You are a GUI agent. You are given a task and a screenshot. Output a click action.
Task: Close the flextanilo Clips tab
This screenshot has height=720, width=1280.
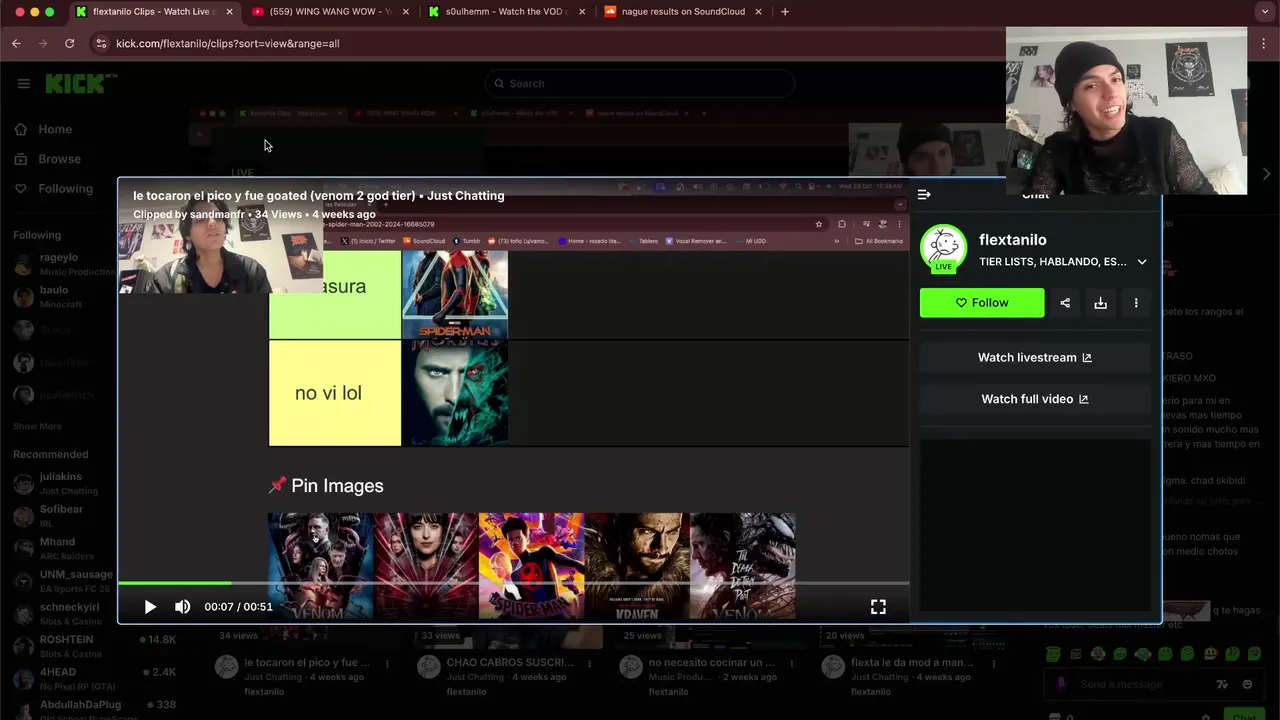(229, 12)
